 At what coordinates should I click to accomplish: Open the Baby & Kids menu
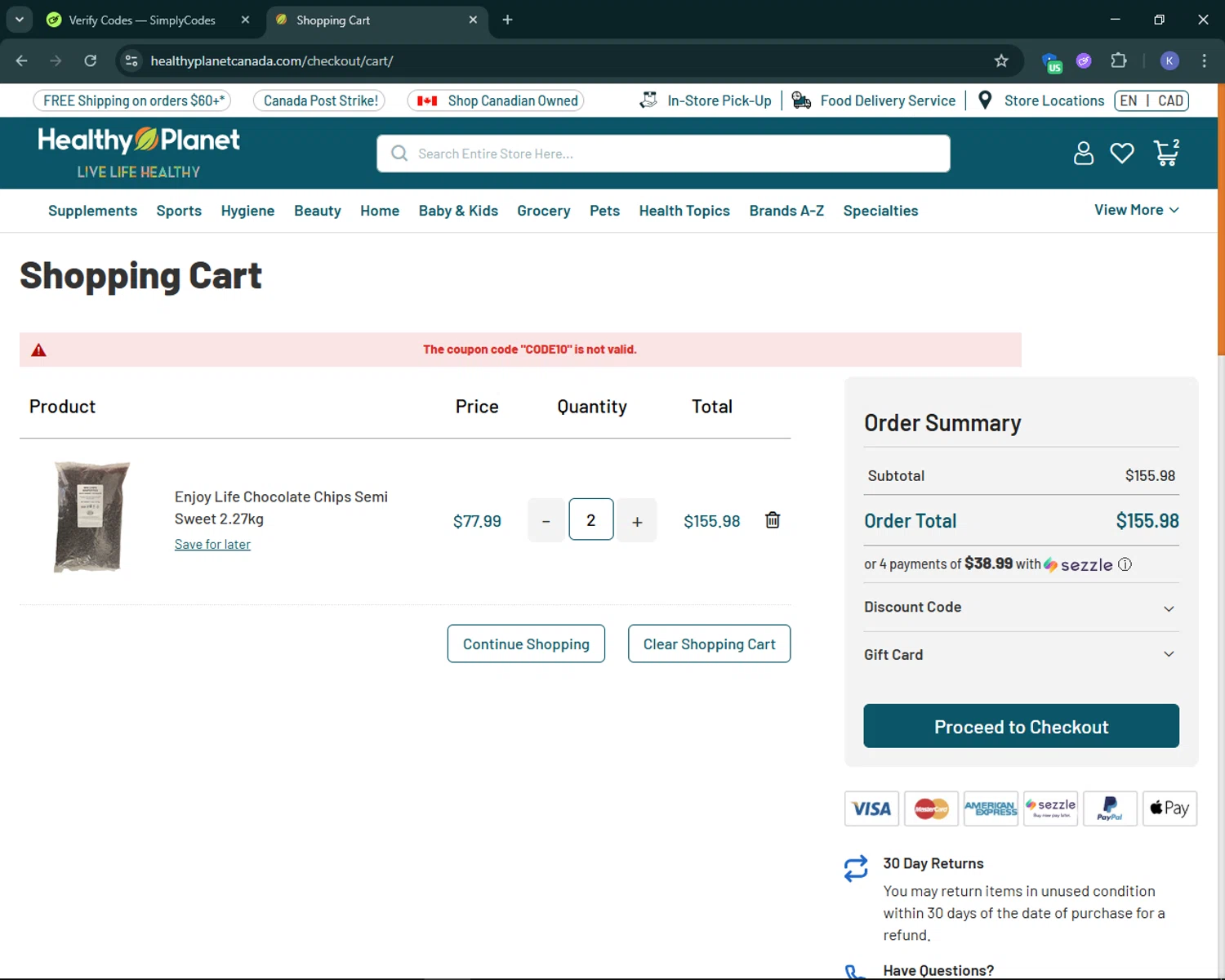(458, 211)
